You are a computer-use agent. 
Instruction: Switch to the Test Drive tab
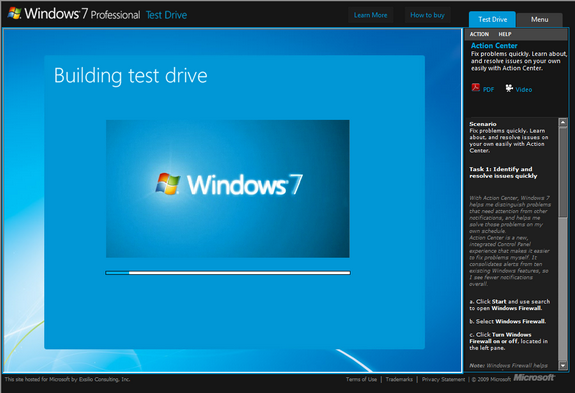(x=492, y=19)
